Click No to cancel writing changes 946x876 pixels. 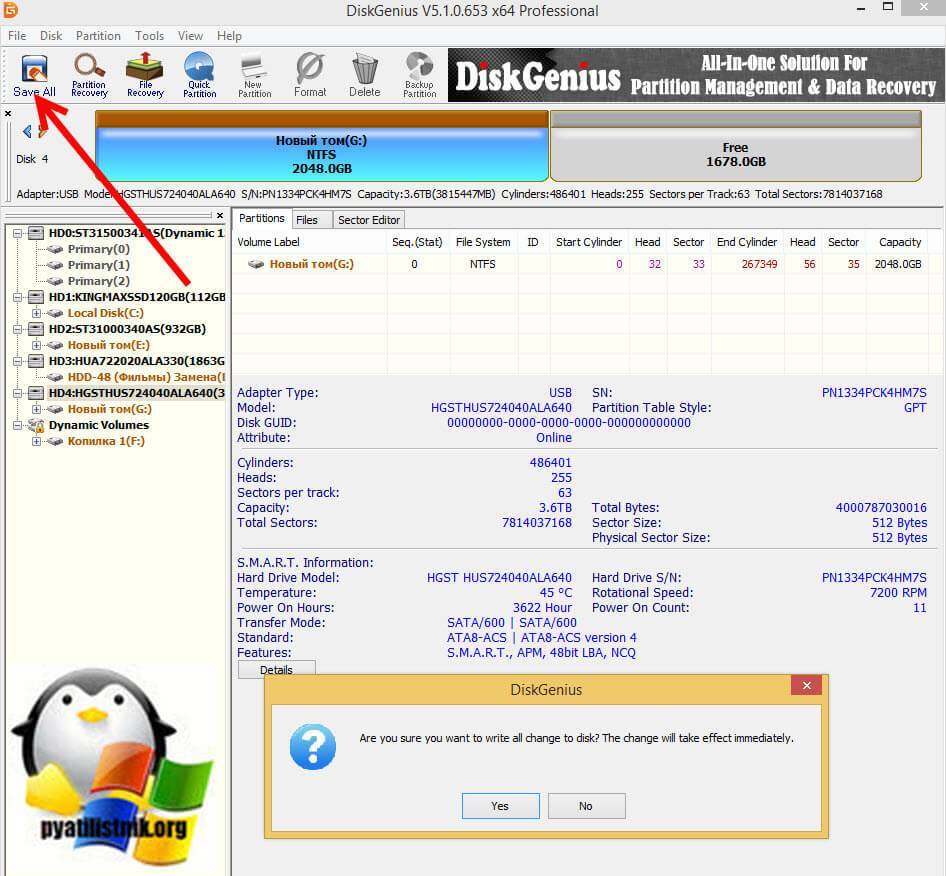586,806
